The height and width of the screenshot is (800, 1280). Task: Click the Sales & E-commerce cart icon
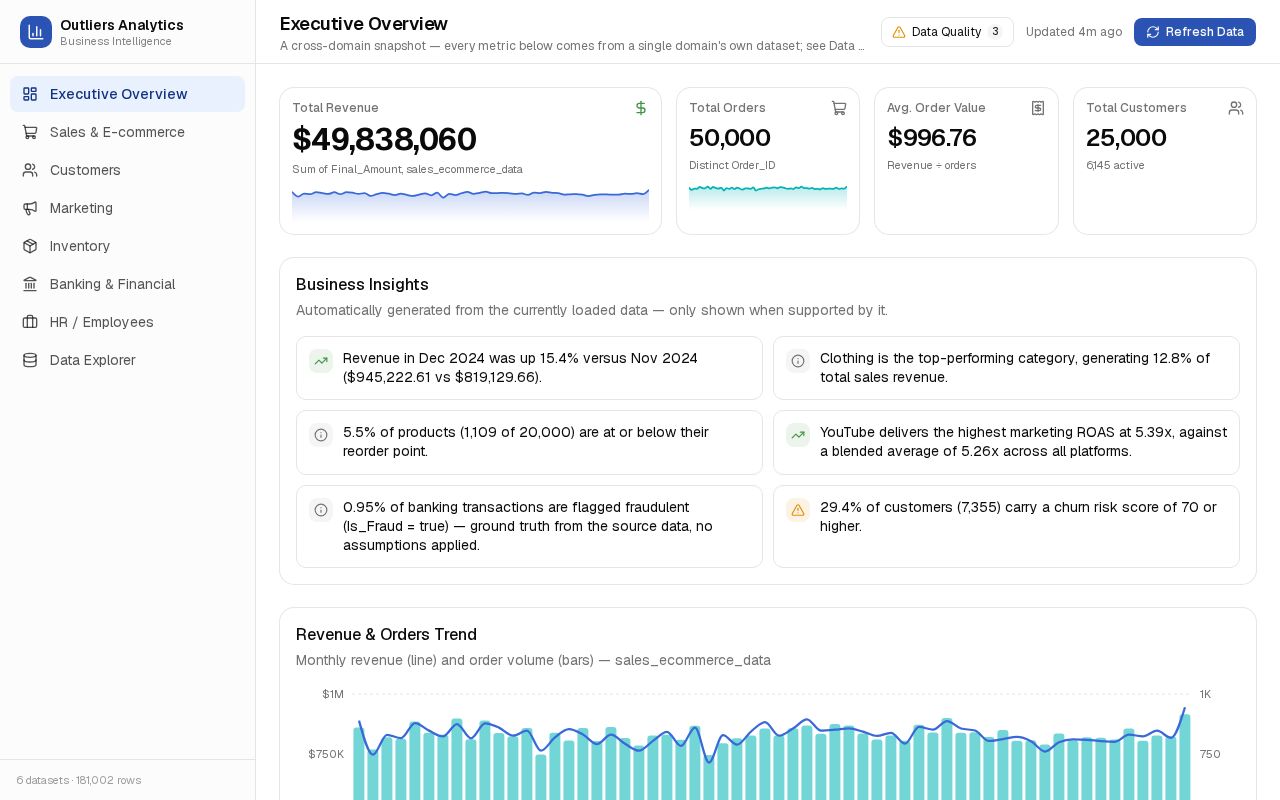coord(30,132)
